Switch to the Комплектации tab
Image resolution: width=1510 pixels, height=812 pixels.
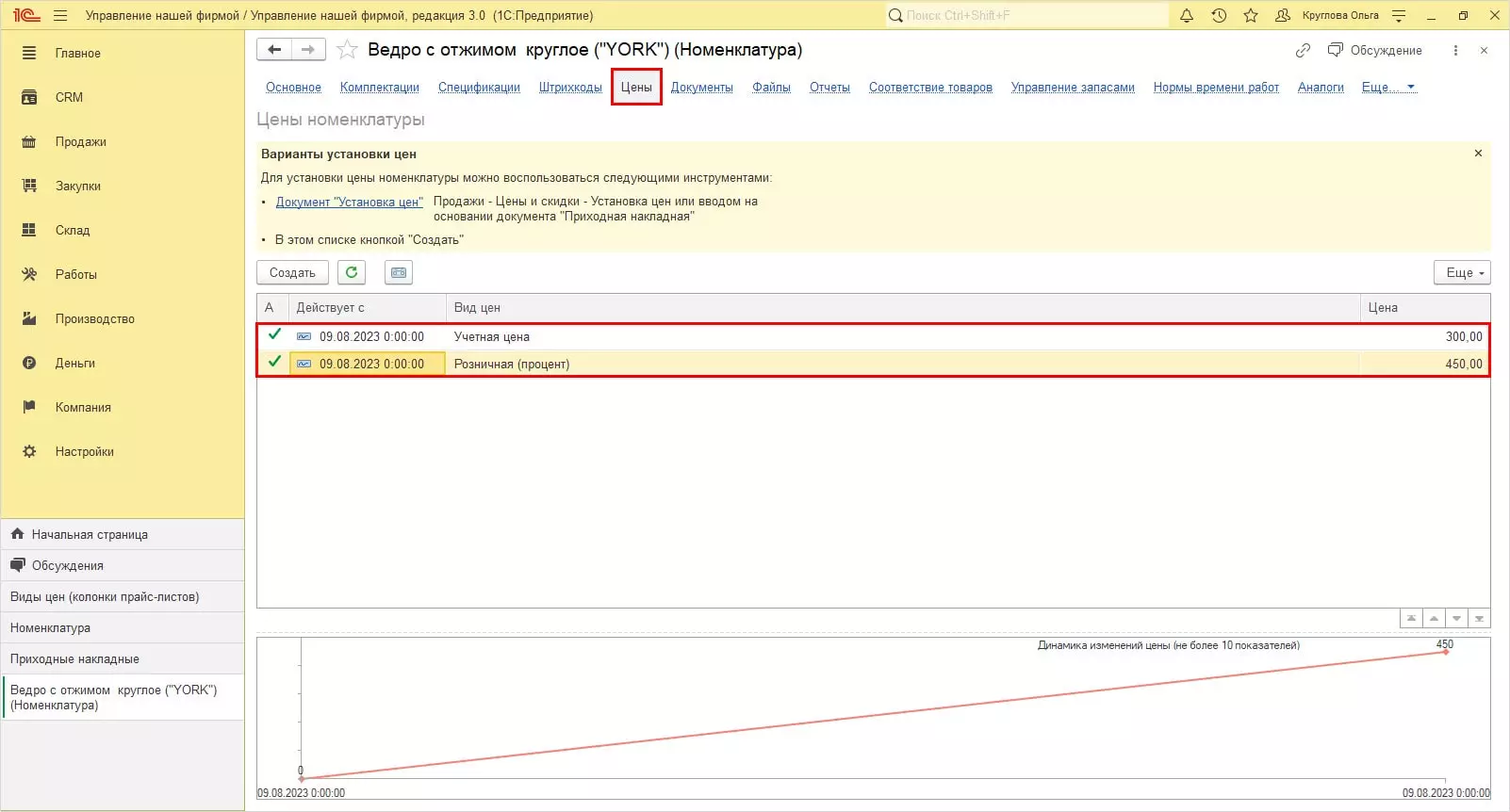pyautogui.click(x=380, y=88)
